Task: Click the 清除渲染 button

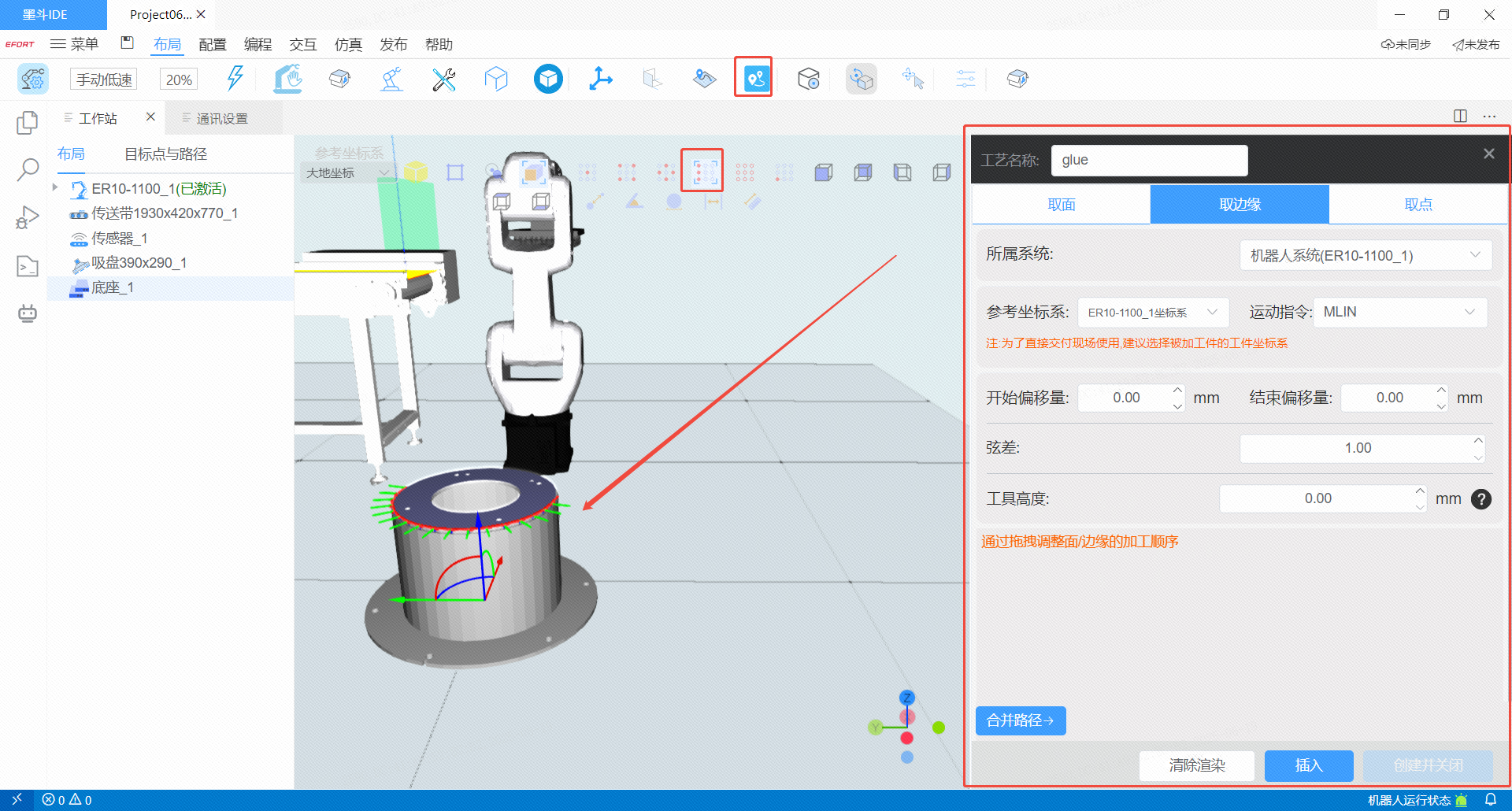Action: click(1197, 765)
